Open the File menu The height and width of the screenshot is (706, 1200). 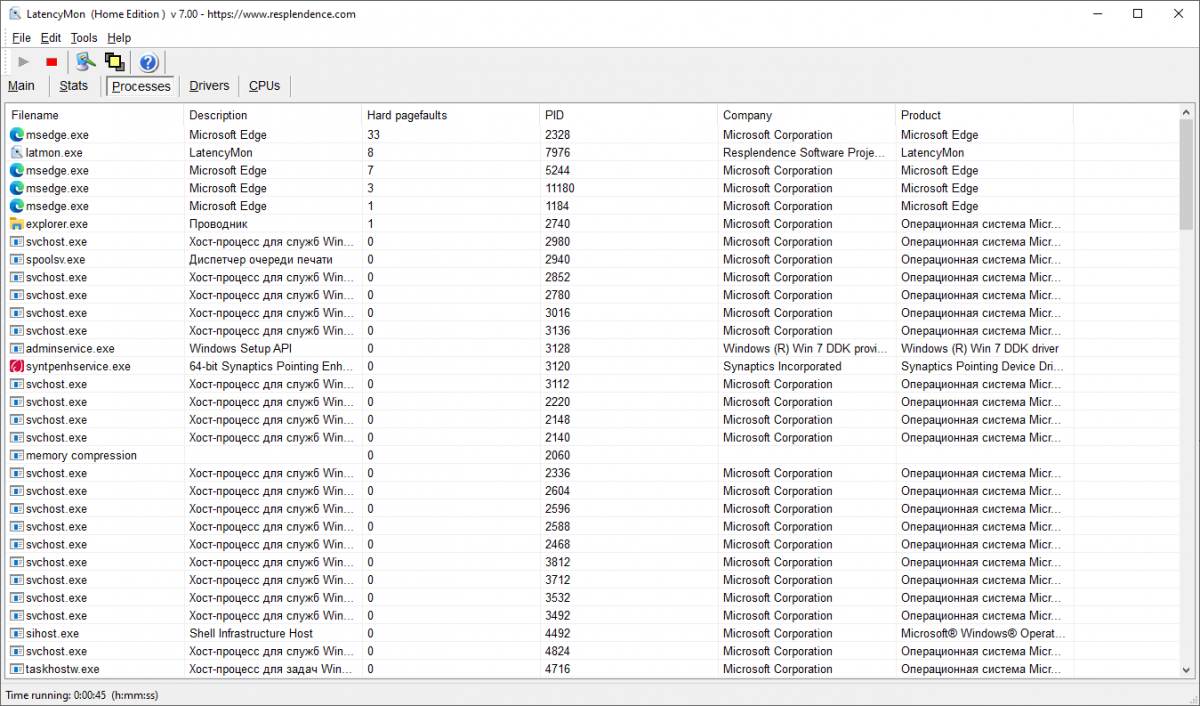click(x=21, y=38)
